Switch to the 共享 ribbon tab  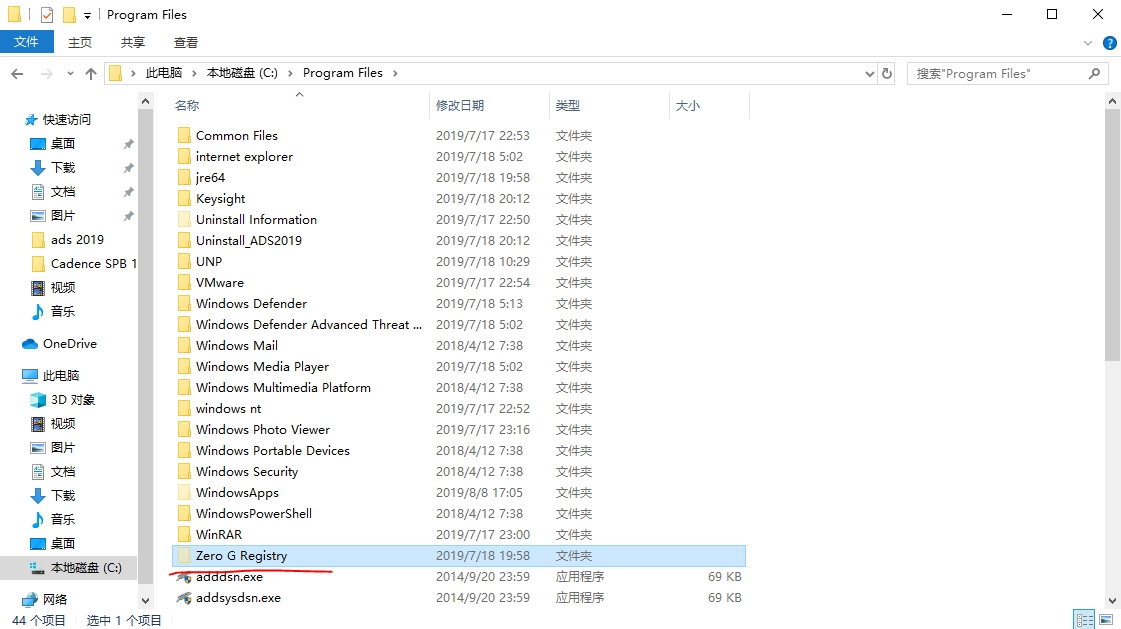133,42
